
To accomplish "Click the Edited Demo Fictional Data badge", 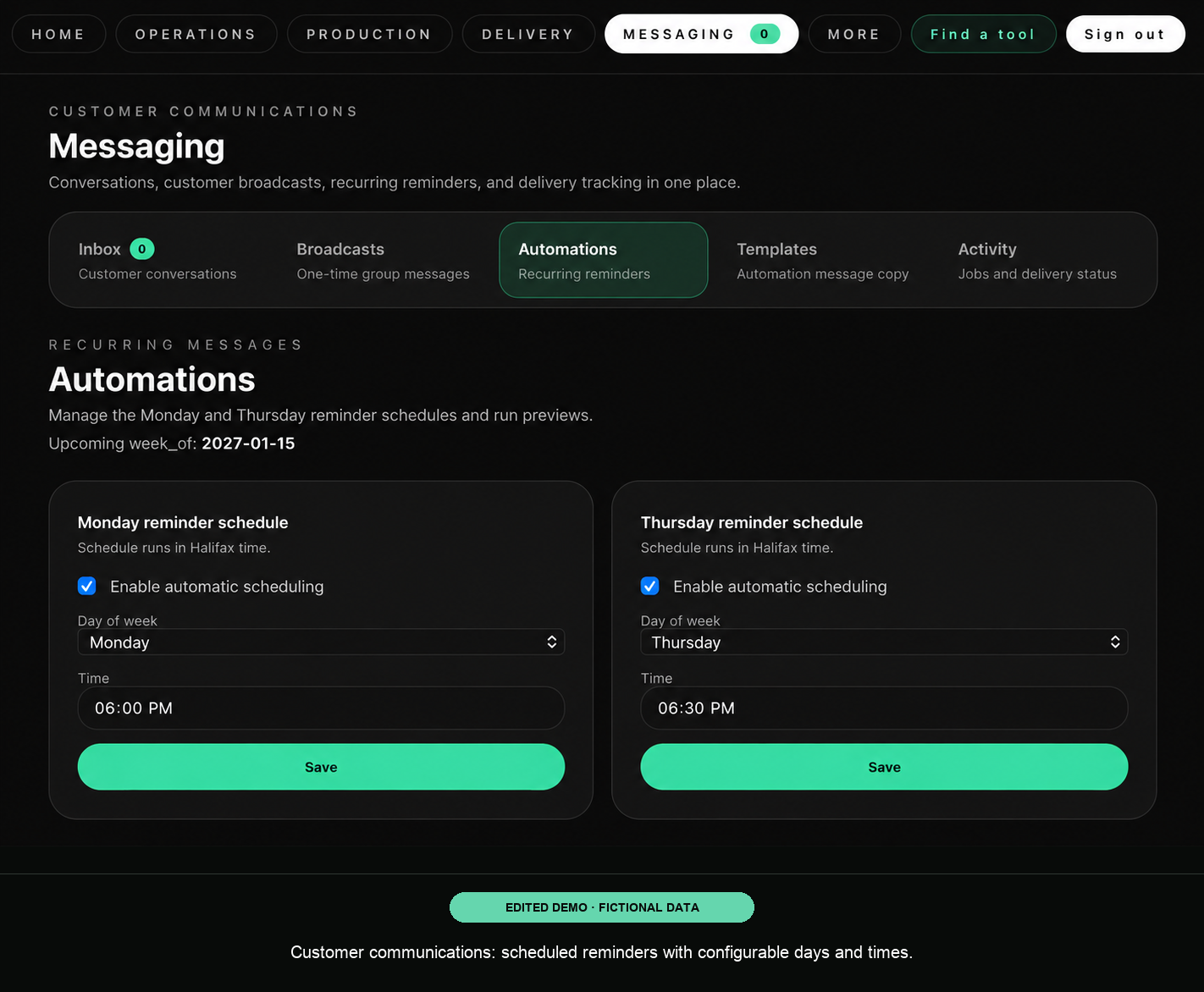I will coord(602,907).
